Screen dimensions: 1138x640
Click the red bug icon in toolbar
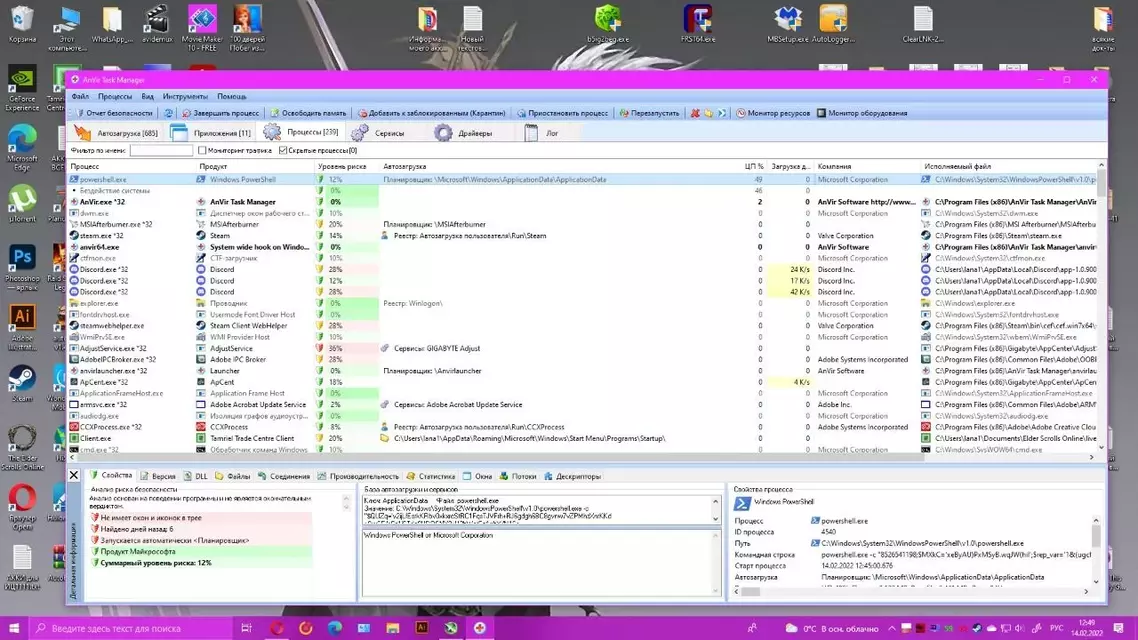tap(695, 113)
